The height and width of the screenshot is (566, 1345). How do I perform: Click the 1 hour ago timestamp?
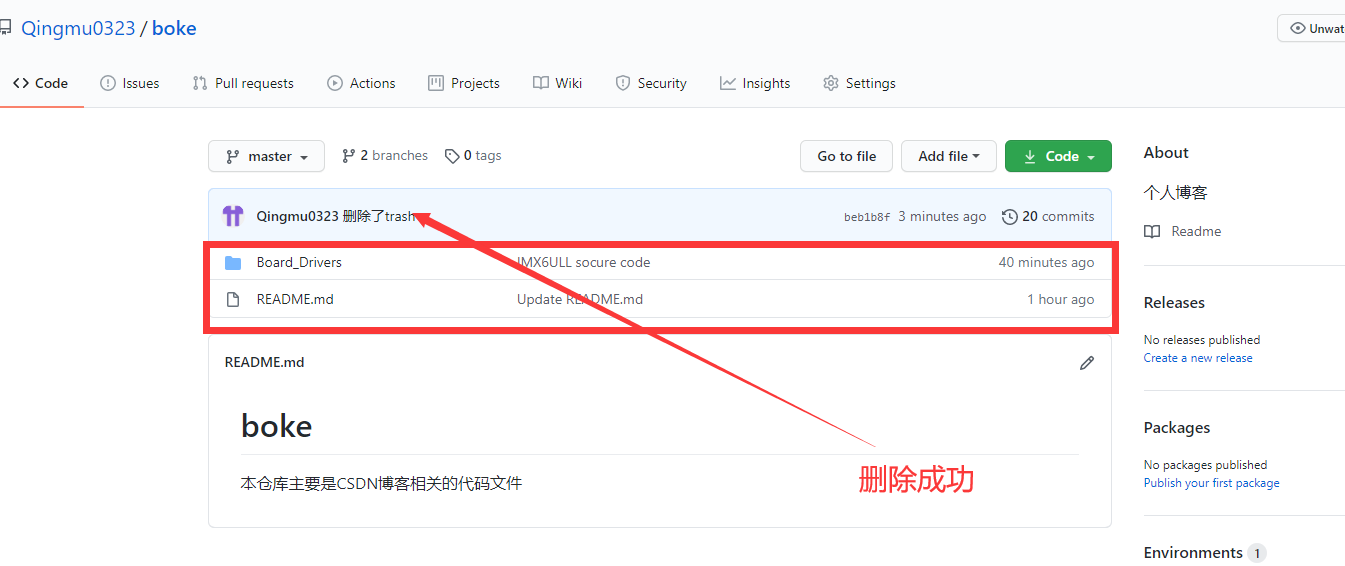[1061, 299]
